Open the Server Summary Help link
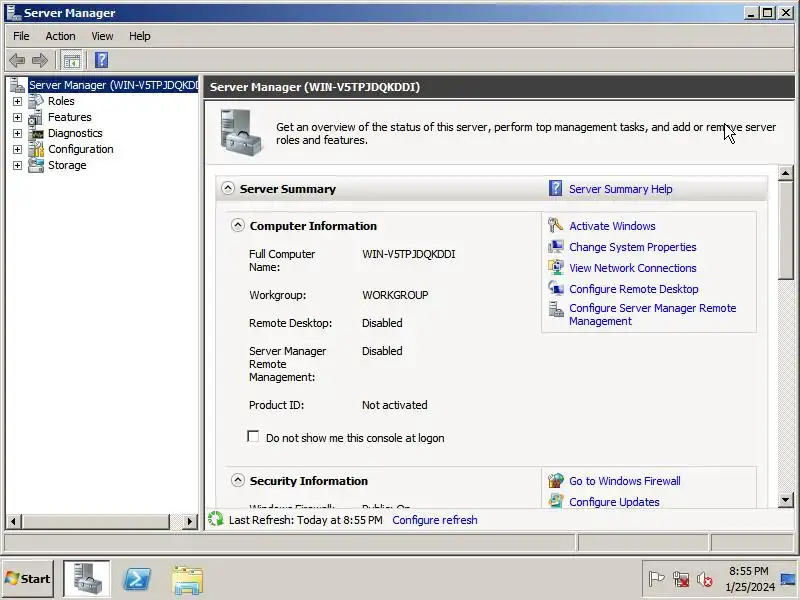Image resolution: width=800 pixels, height=600 pixels. (620, 189)
